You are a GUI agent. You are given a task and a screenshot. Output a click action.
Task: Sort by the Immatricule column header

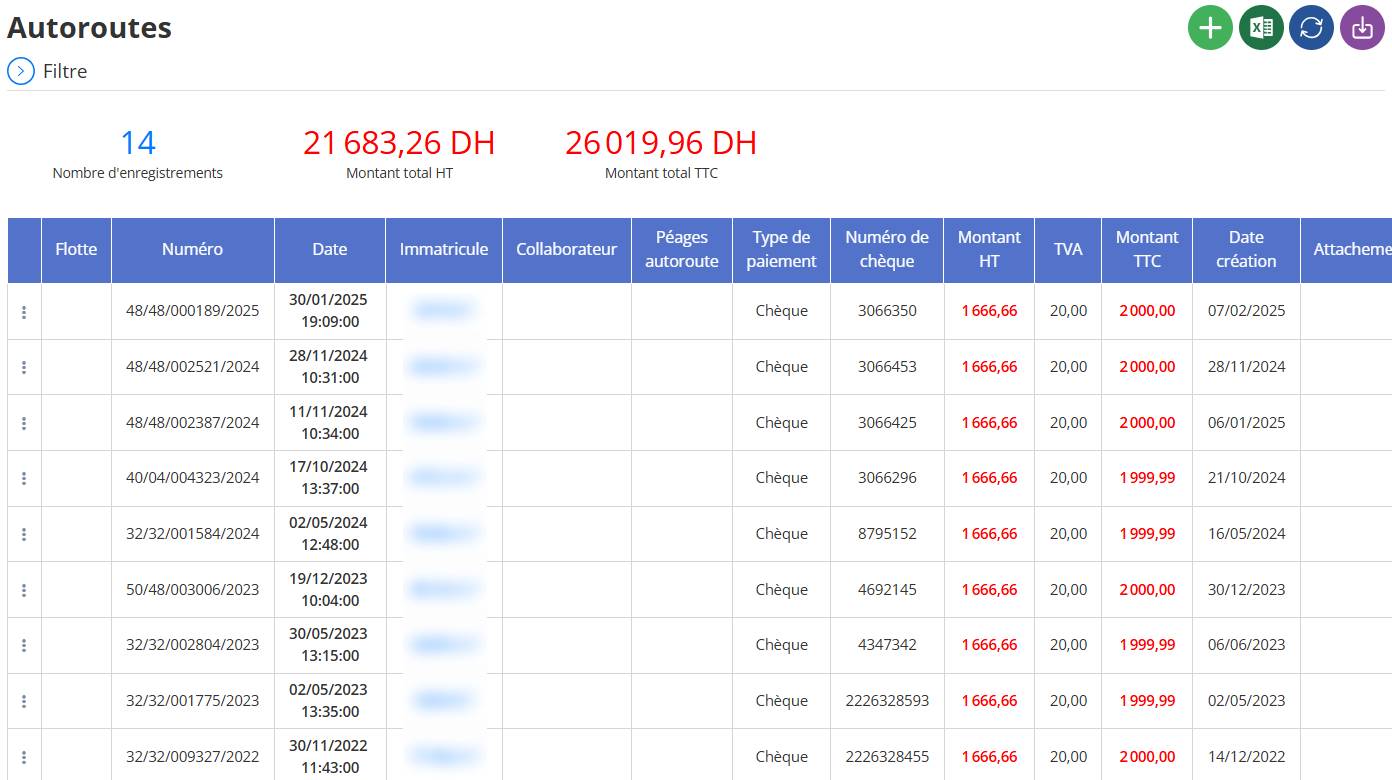(444, 250)
